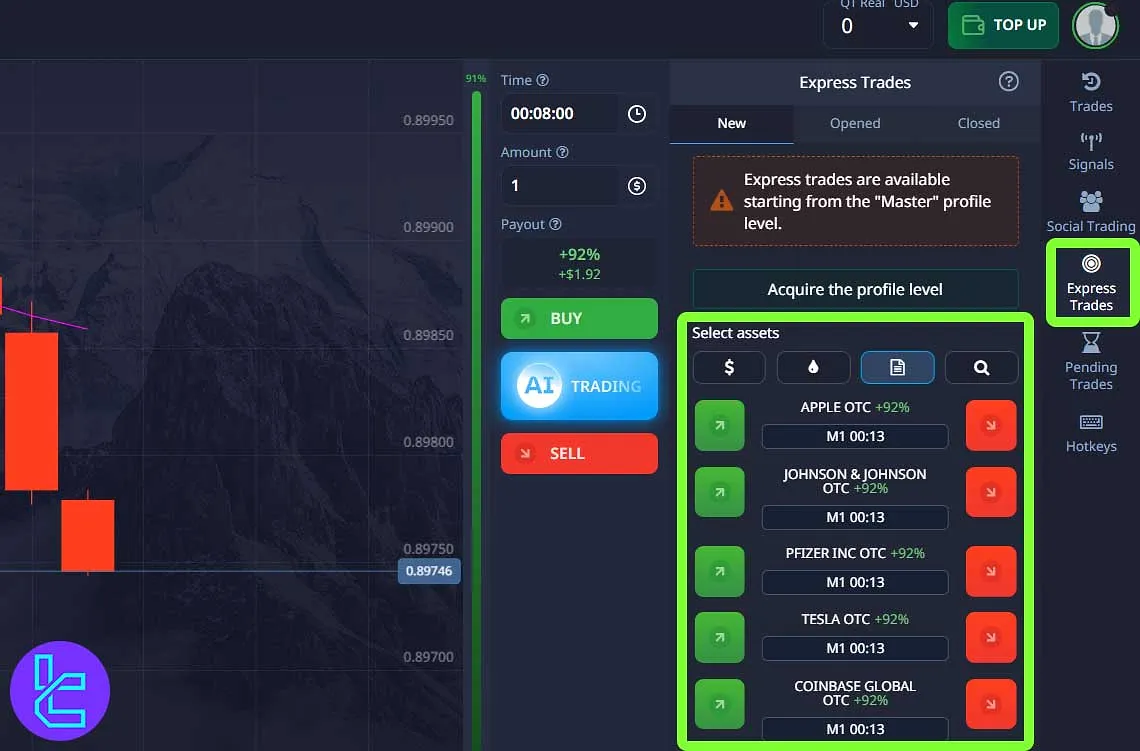Open the Hotkeys keyboard icon

click(x=1090, y=423)
